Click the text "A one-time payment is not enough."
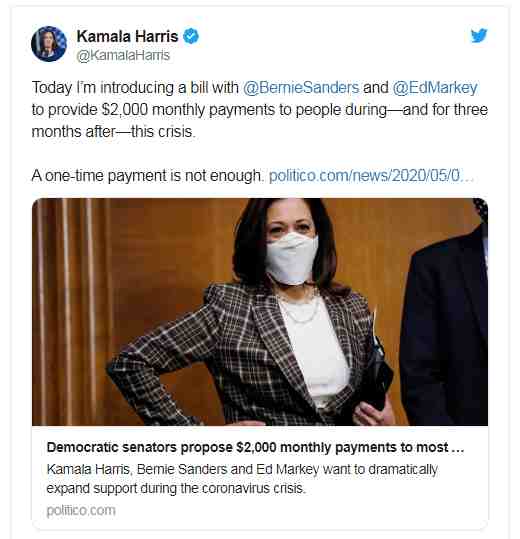This screenshot has width=520, height=539. pyautogui.click(x=147, y=176)
